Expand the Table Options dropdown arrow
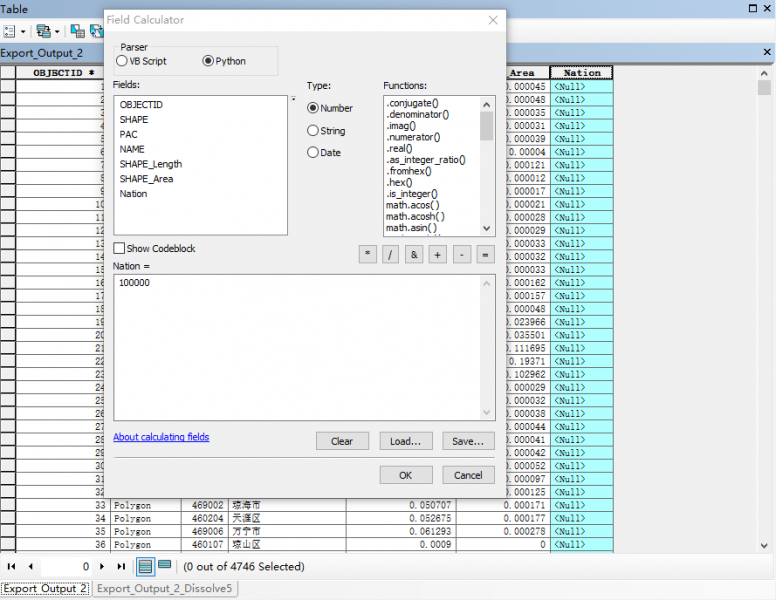Screen dimensions: 776x600 (x=23, y=31)
